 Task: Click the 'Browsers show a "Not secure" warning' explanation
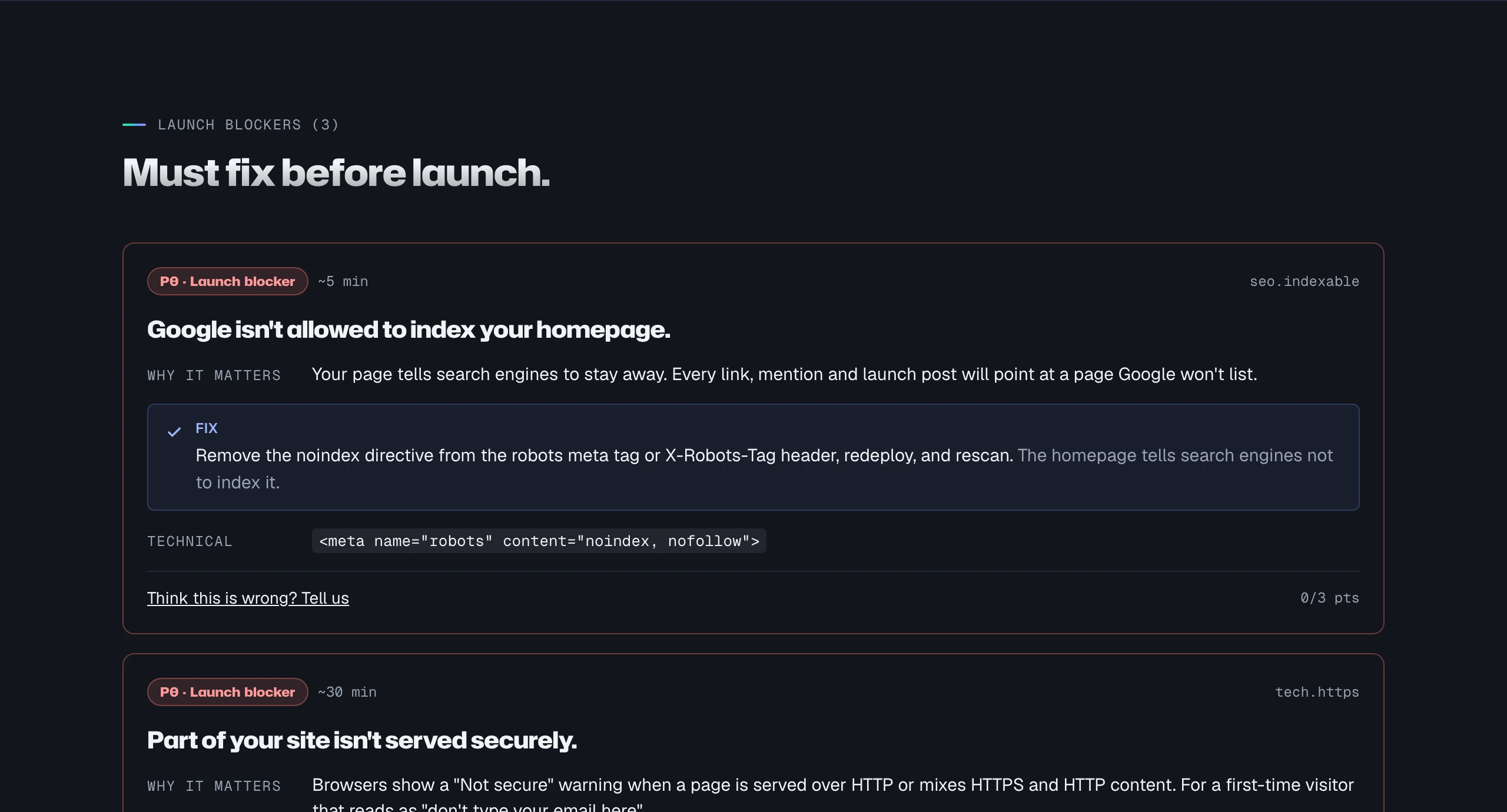(833, 794)
